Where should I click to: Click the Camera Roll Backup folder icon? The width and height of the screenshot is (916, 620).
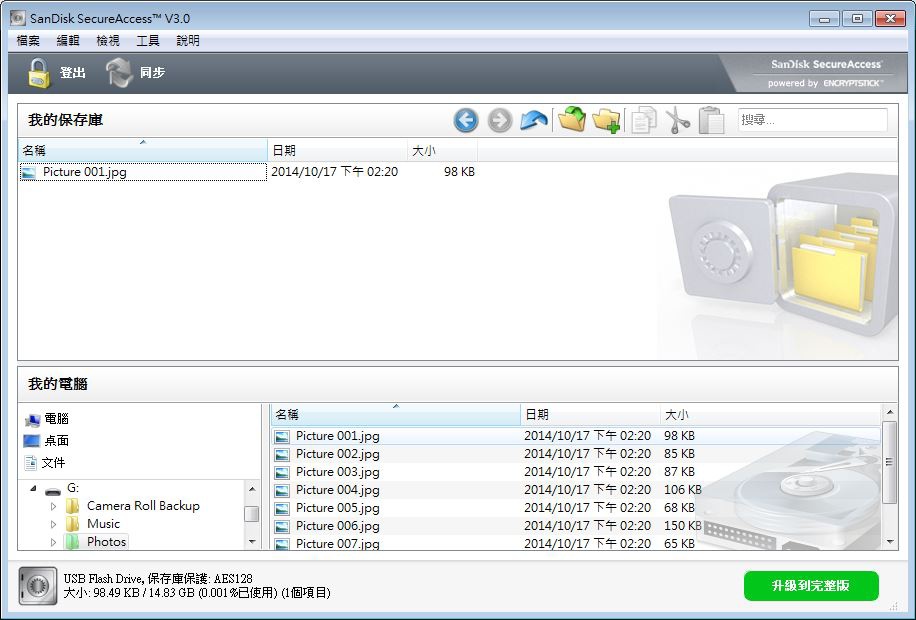tap(72, 506)
